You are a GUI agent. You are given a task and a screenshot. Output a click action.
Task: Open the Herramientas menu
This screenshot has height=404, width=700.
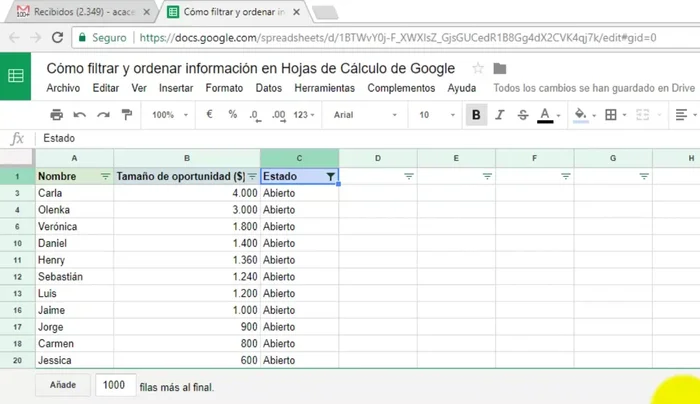click(324, 88)
